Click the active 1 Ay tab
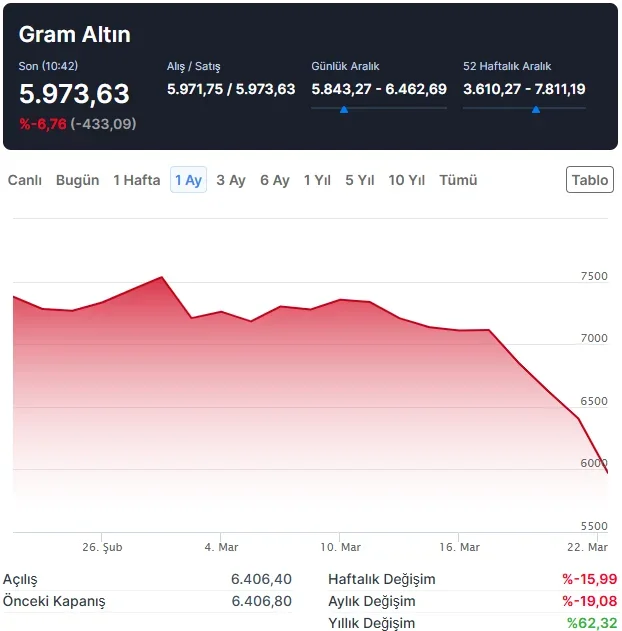622x631 pixels. (x=188, y=180)
